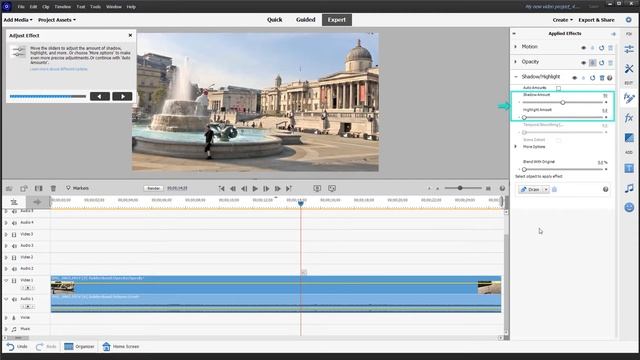Click the Markers pin icon
Viewport: 640px width, 360px height.
pyautogui.click(x=68, y=188)
